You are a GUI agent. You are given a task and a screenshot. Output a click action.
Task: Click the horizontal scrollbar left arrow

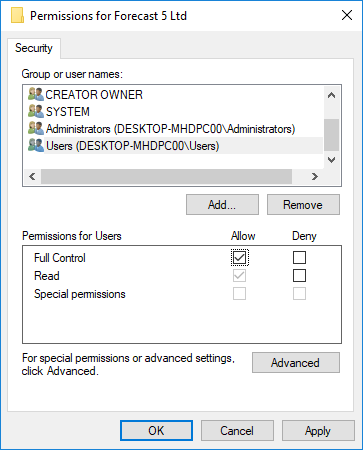point(32,176)
